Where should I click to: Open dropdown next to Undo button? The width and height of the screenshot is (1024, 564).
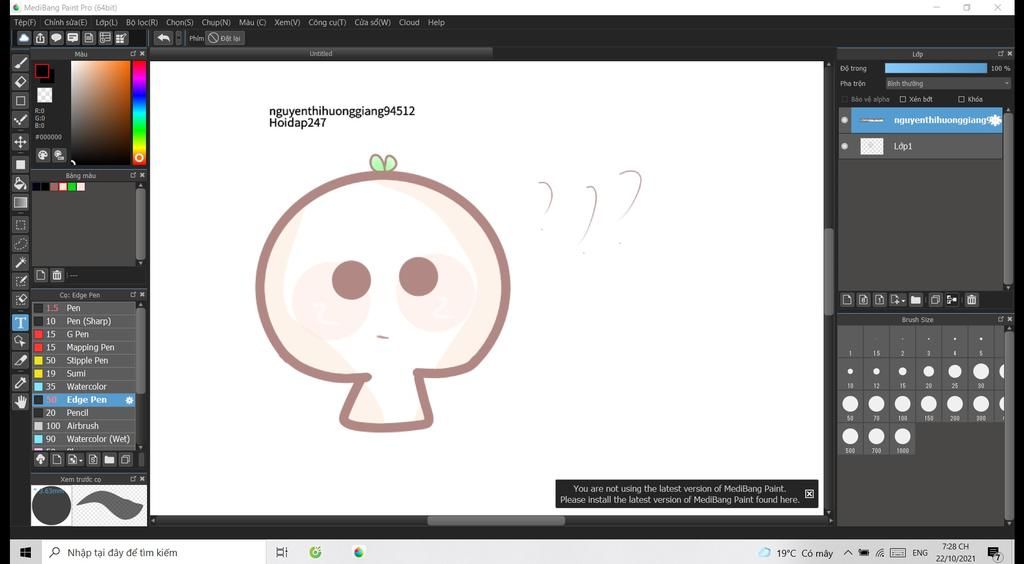point(179,38)
